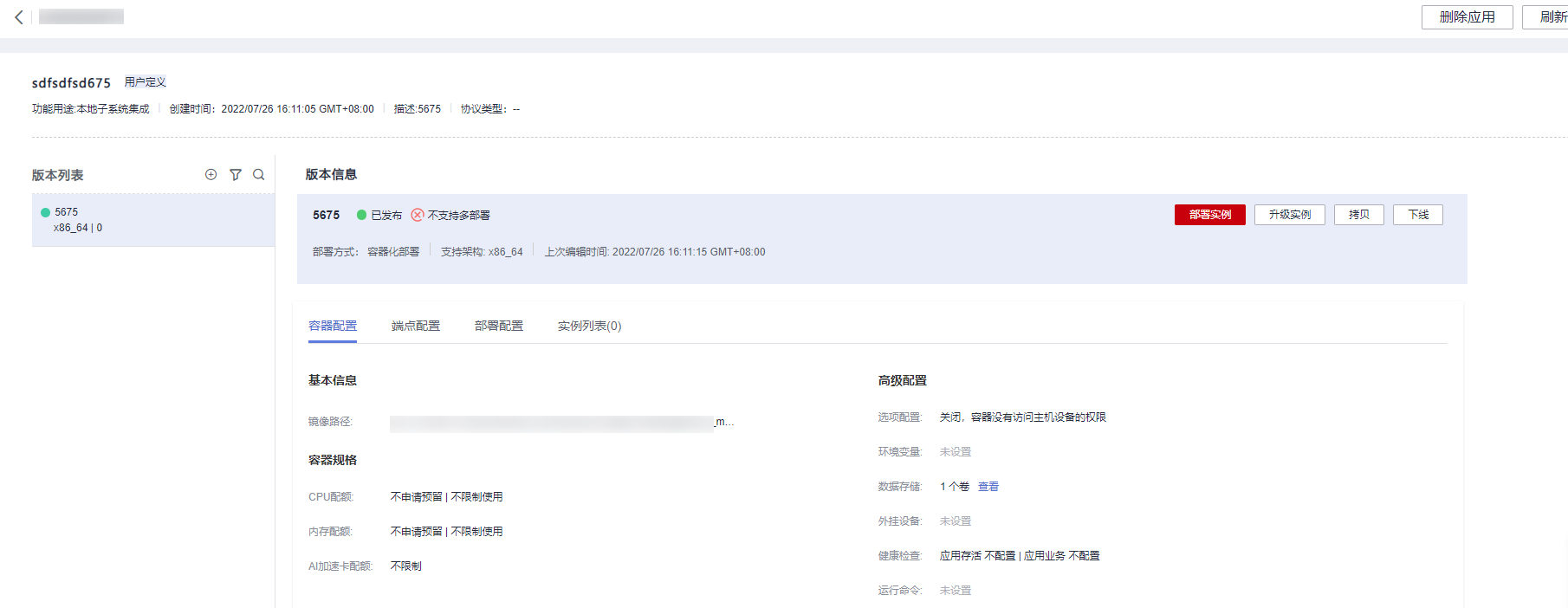Image resolution: width=1568 pixels, height=608 pixels.
Task: Refresh the page with 刷新 button
Action: pos(1549,17)
